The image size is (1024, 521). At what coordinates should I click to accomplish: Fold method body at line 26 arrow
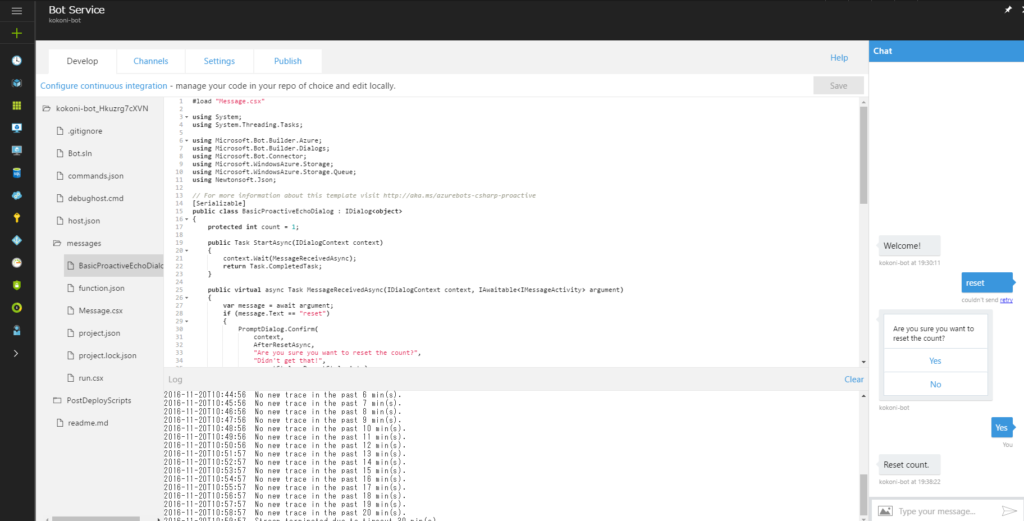tap(187, 298)
